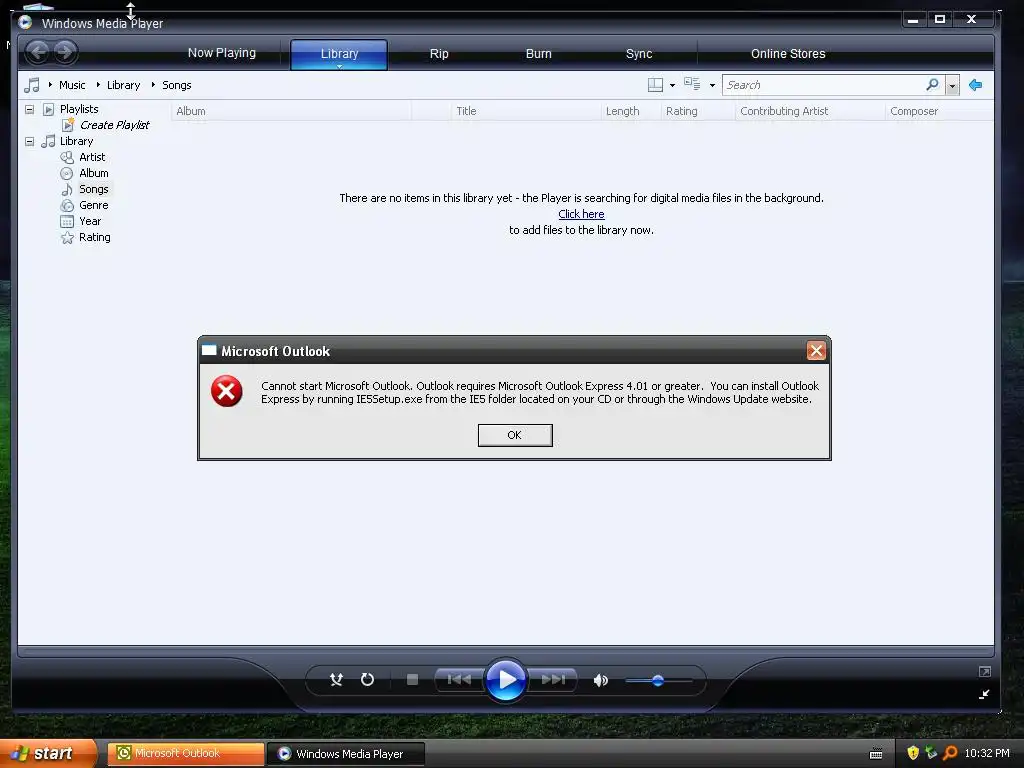Expand the Library breadcrumb arrow
The height and width of the screenshot is (768, 1024).
pos(153,84)
